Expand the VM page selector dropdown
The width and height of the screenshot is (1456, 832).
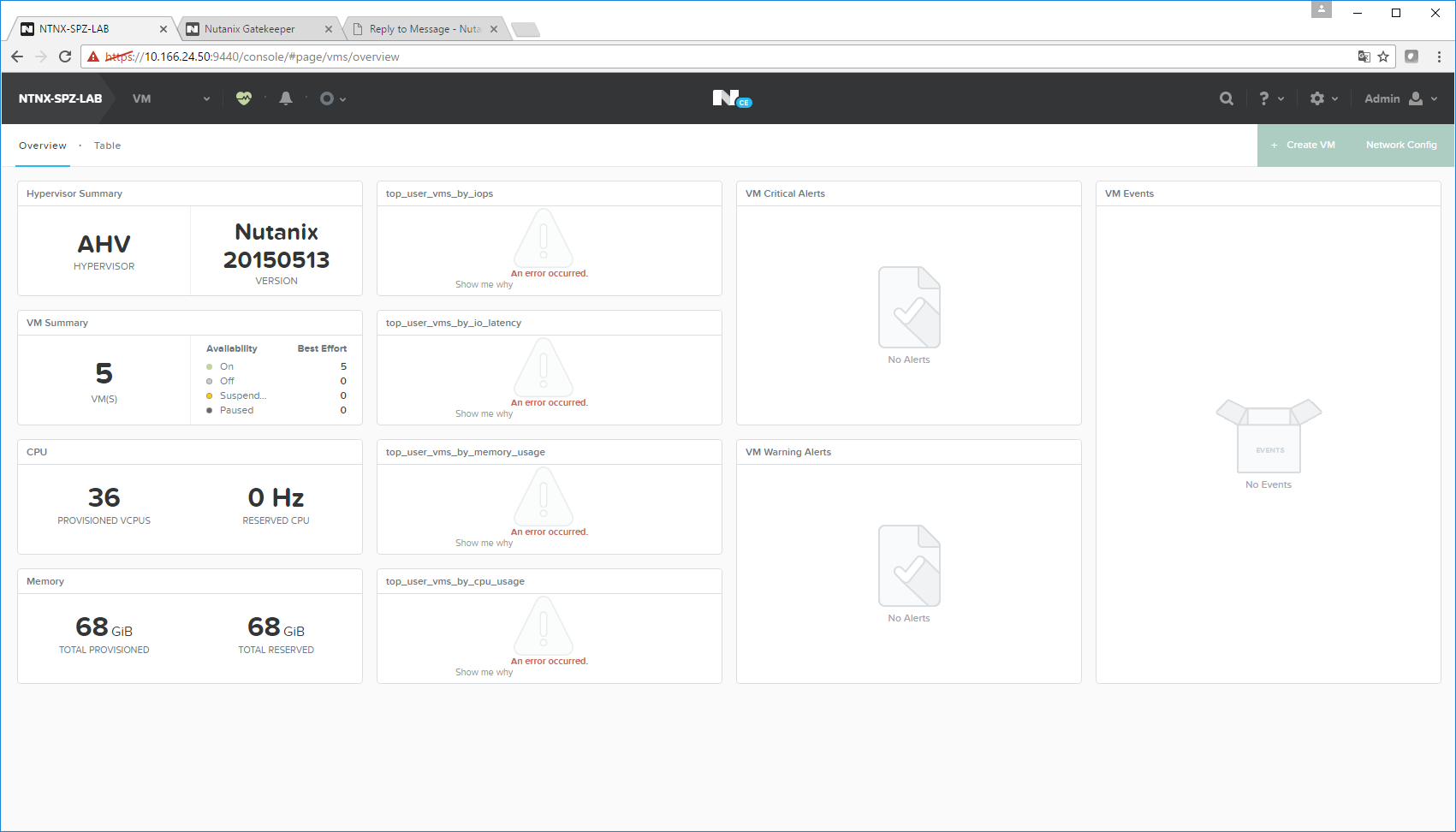pyautogui.click(x=171, y=98)
